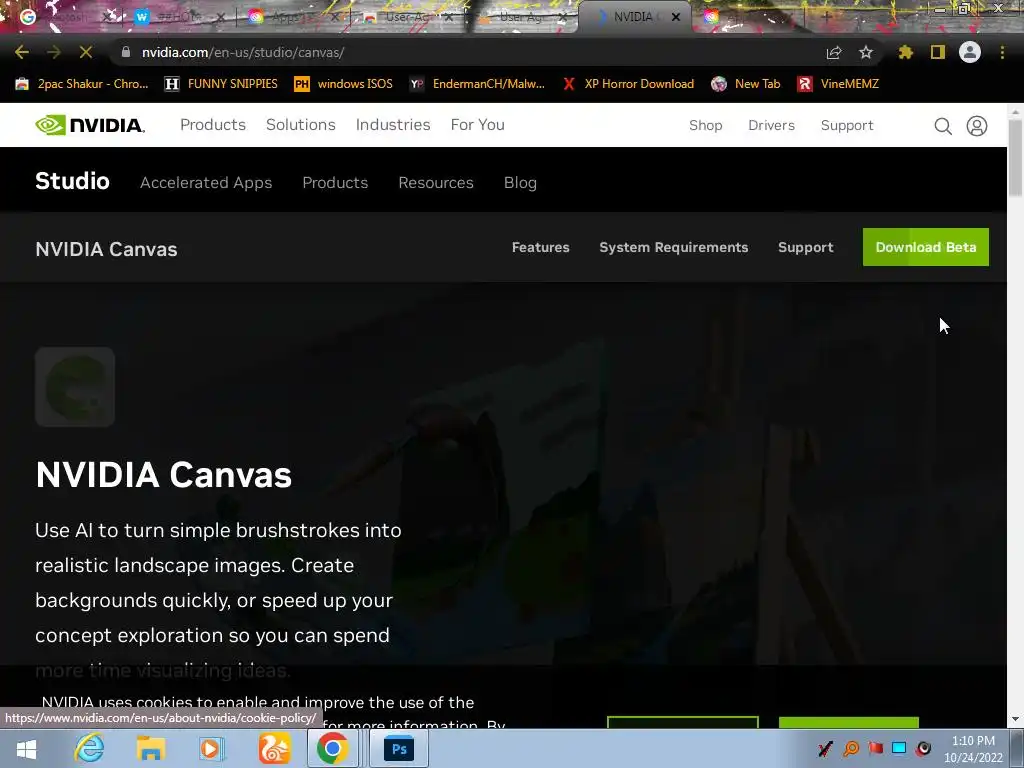Go to NVIDIA Shop
Viewport: 1024px width, 768px height.
click(705, 125)
